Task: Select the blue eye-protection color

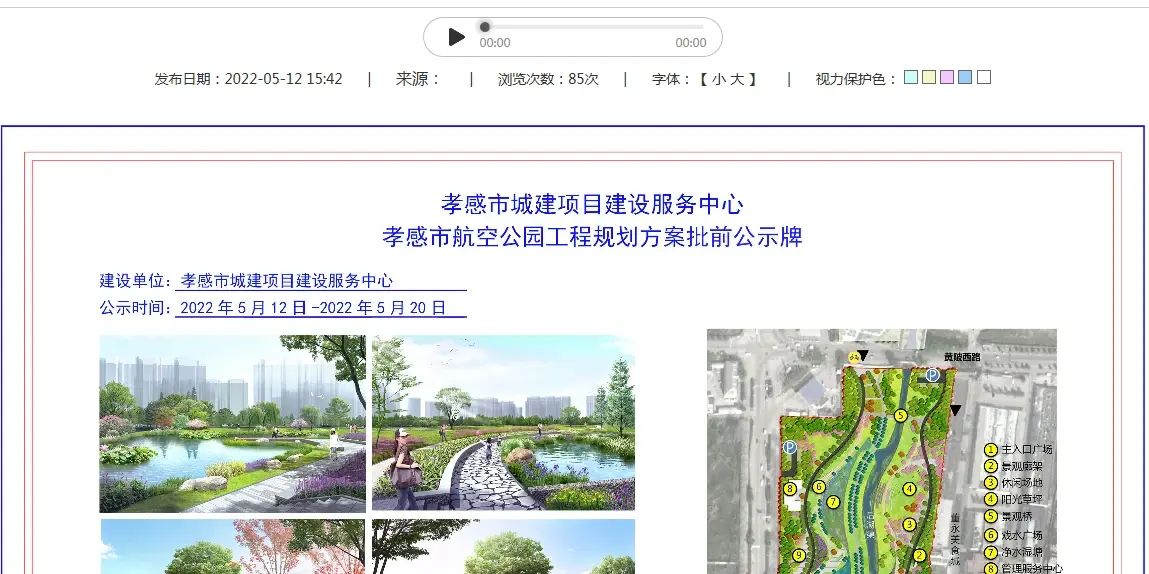Action: 965,77
